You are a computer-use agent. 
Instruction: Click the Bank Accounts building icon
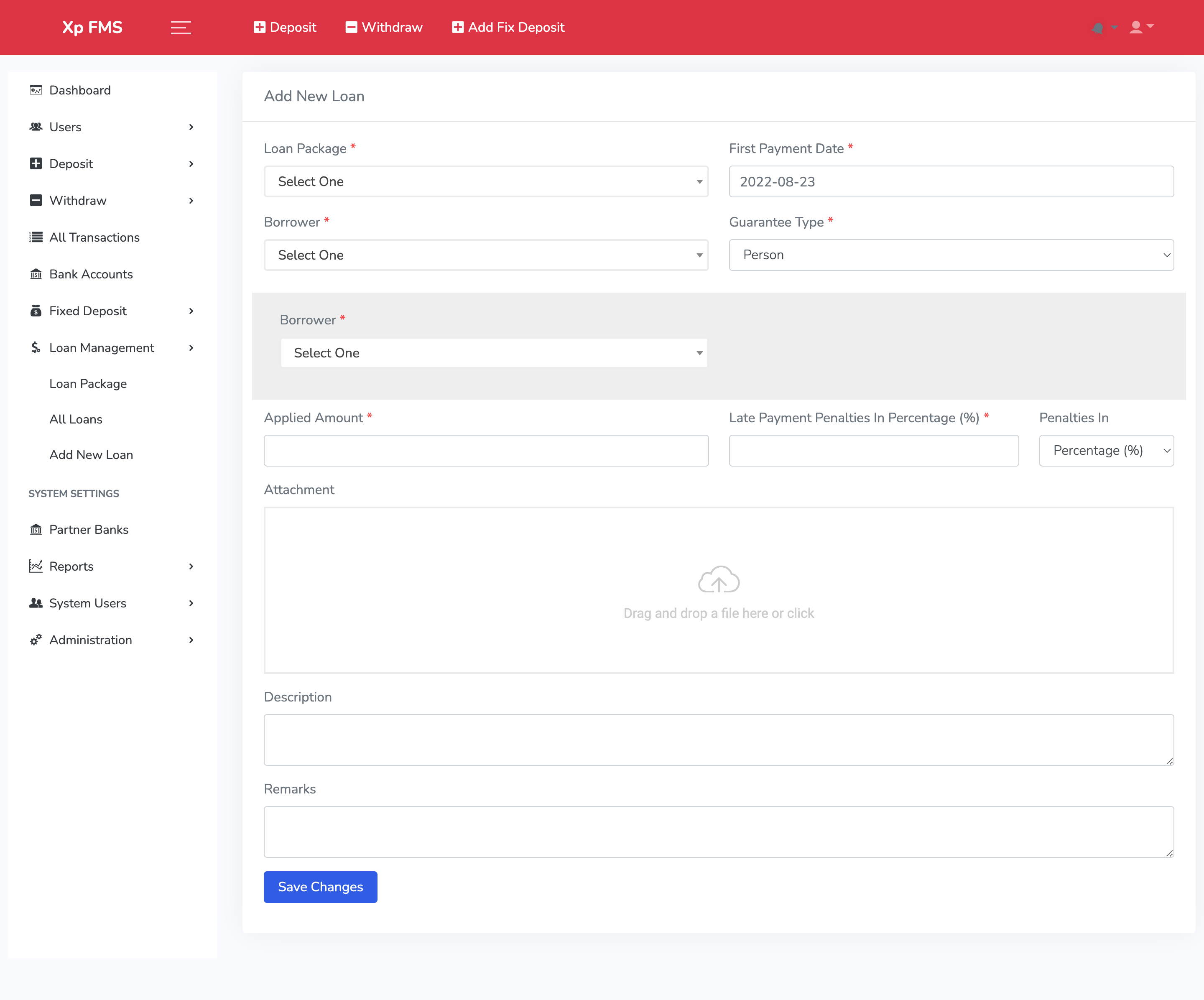36,274
